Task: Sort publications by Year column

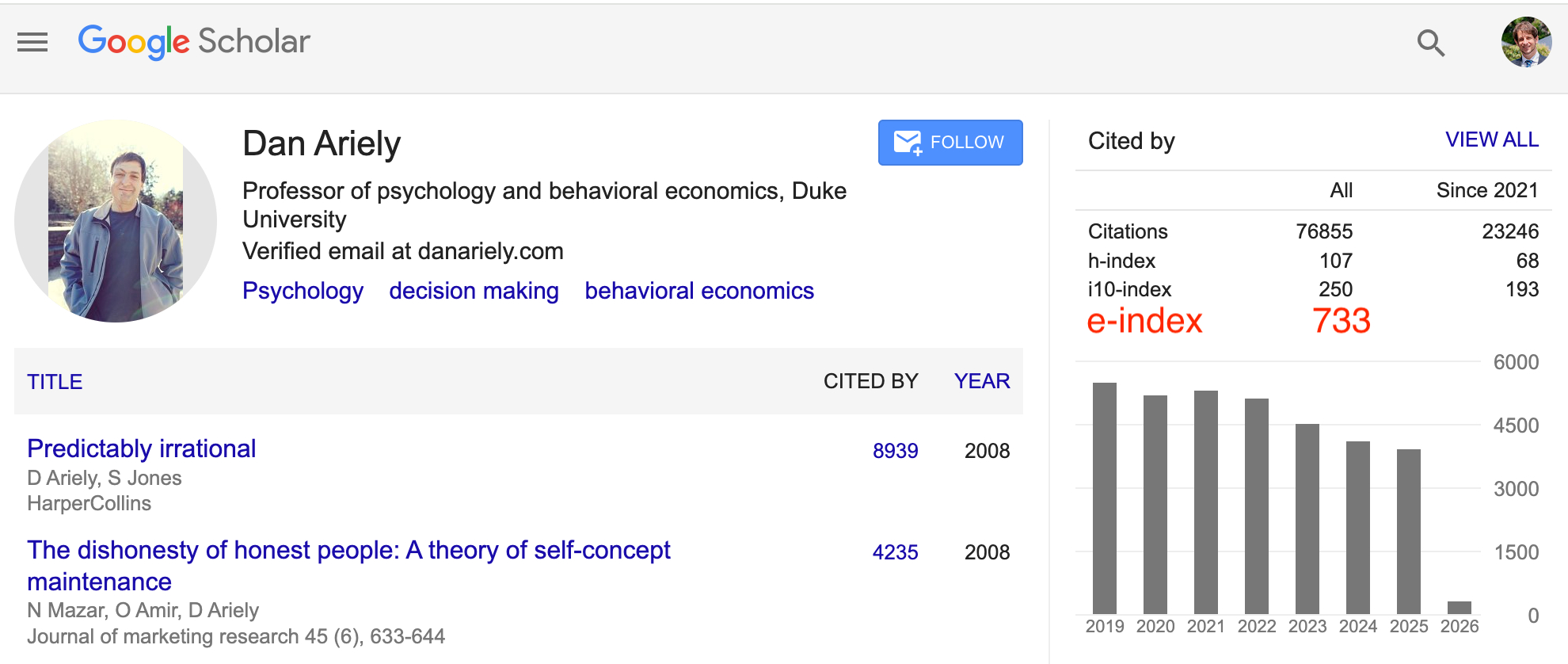Action: tap(981, 381)
